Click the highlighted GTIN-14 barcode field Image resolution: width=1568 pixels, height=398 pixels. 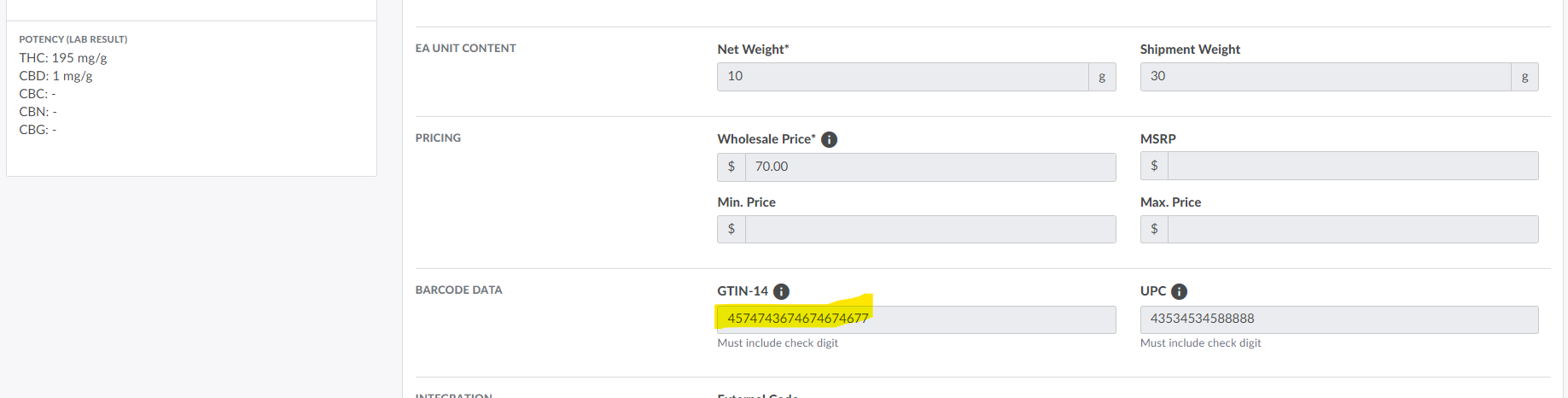click(915, 319)
